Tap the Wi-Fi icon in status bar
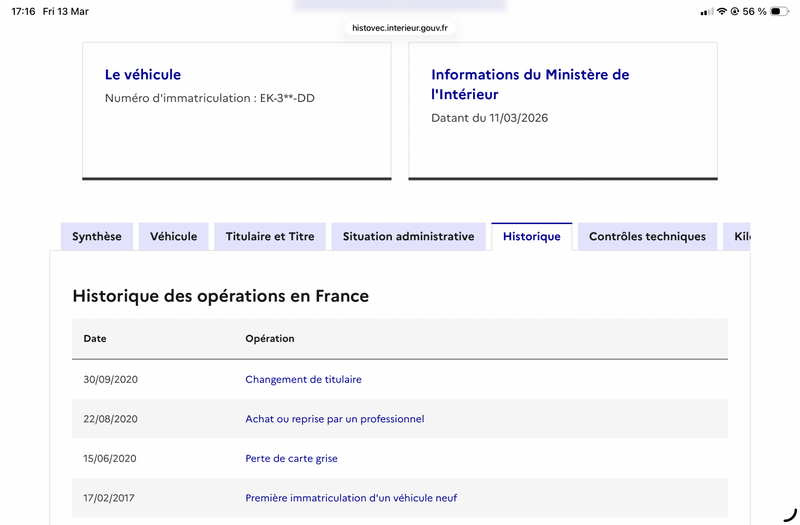 pyautogui.click(x=721, y=11)
